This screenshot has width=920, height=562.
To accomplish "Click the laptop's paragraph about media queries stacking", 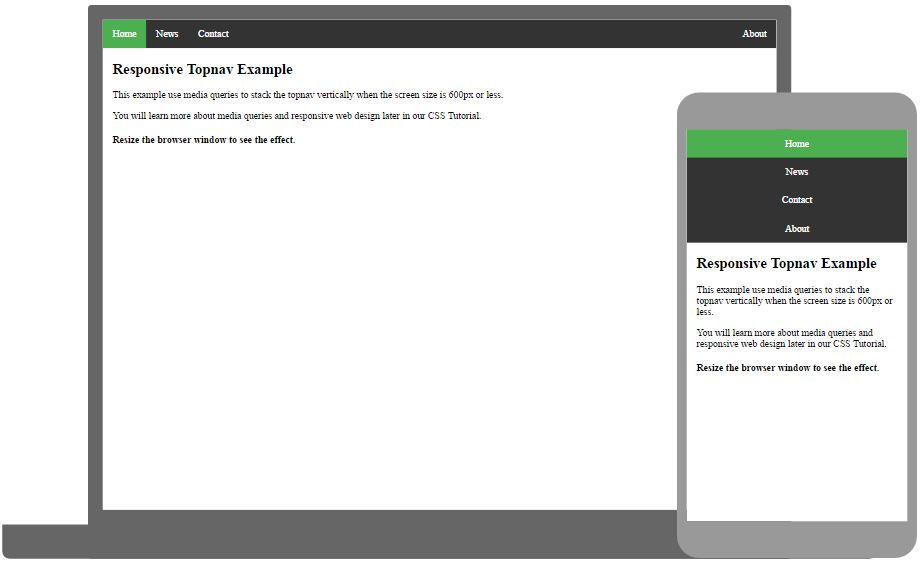I will coord(307,96).
